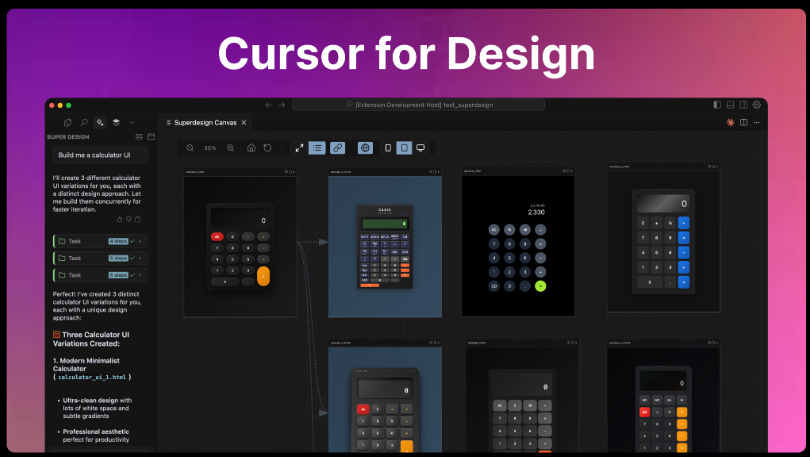
Task: Select the Superdesign Canvas tab
Action: pyautogui.click(x=205, y=122)
